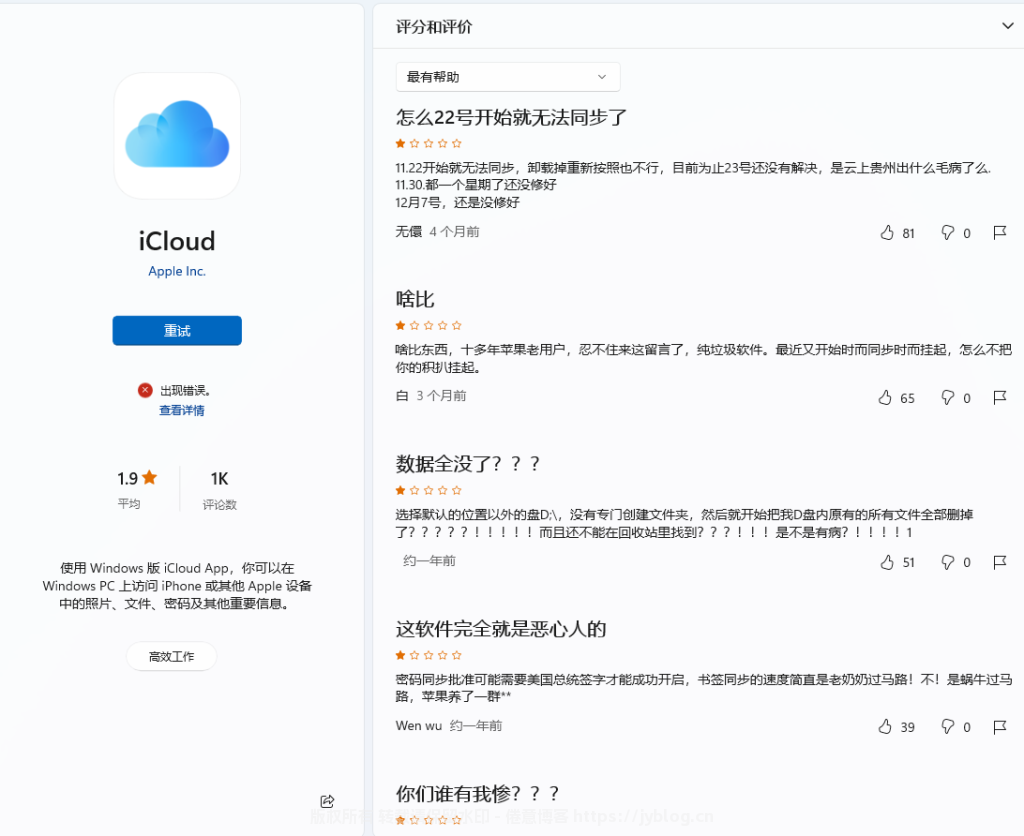The height and width of the screenshot is (836, 1024).
Task: Collapse the 评分和评价 section chevron
Action: coord(1007,27)
